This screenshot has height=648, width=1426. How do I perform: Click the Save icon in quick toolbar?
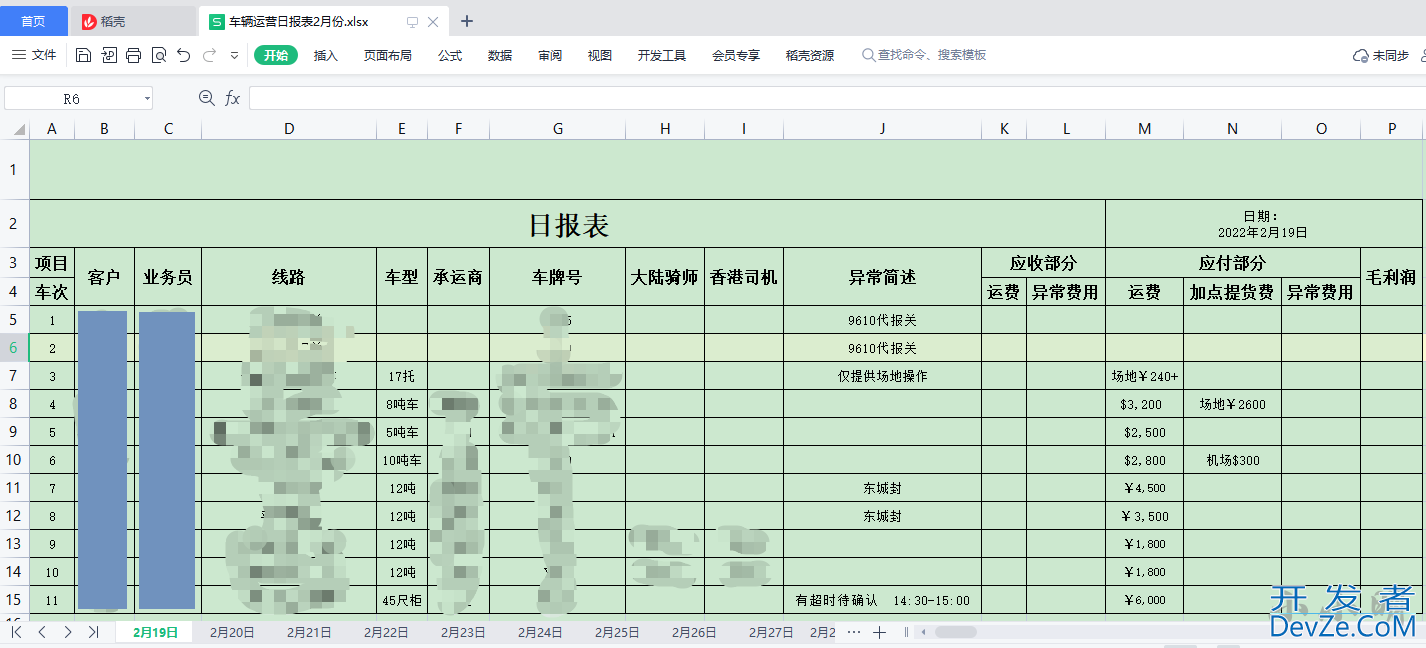[x=84, y=56]
